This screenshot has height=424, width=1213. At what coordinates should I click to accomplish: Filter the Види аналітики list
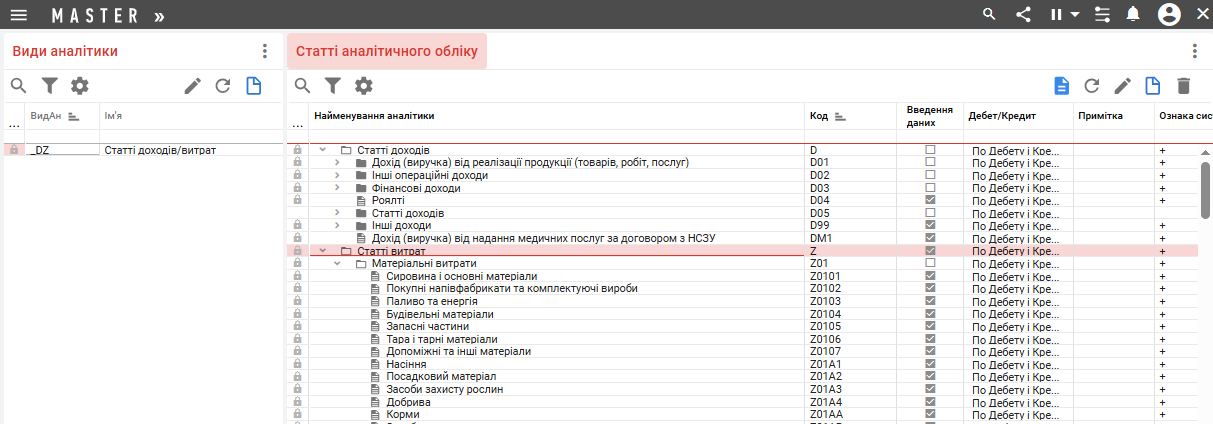coord(49,86)
